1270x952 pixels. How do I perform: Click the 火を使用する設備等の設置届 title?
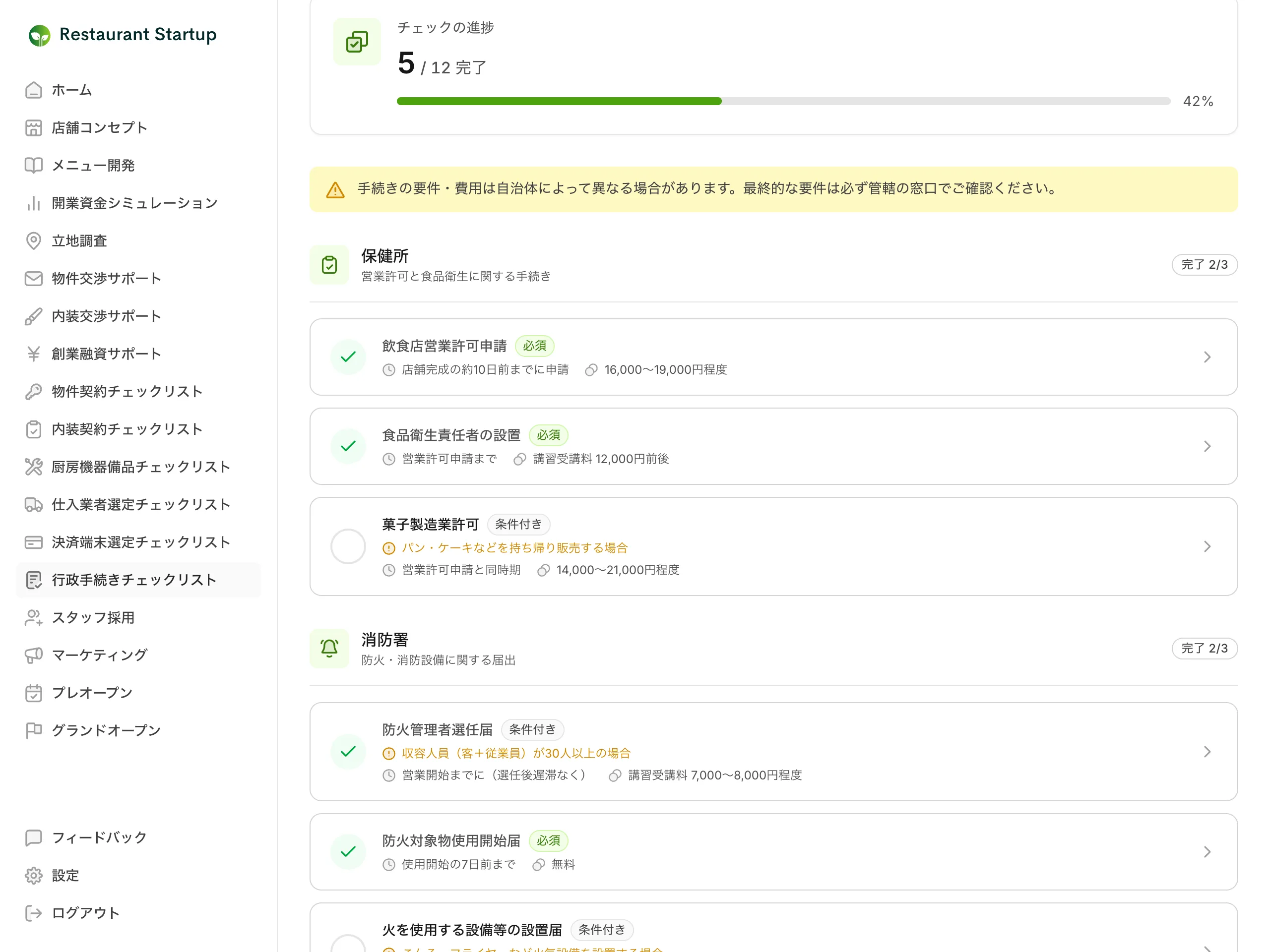click(x=472, y=930)
